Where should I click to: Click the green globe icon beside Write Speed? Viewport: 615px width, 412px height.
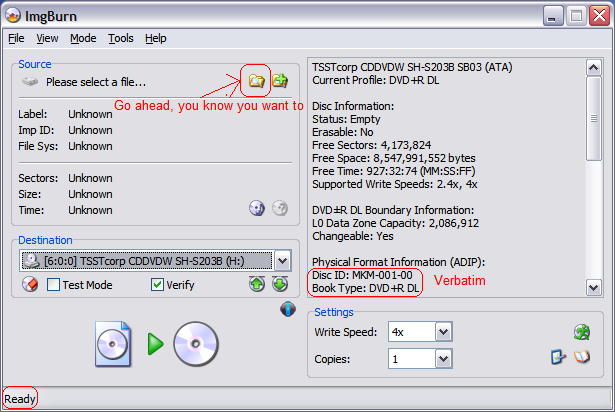[581, 332]
